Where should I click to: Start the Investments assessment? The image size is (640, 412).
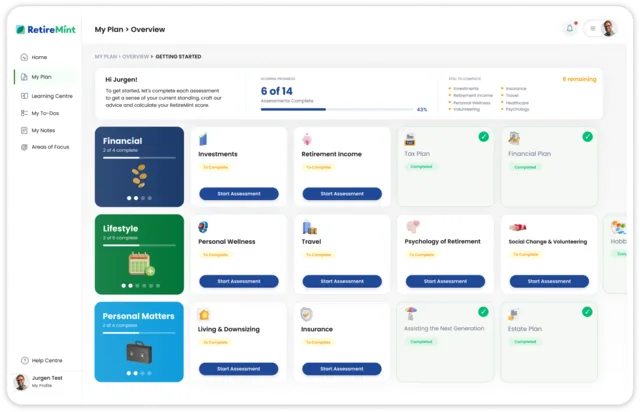[x=239, y=194]
